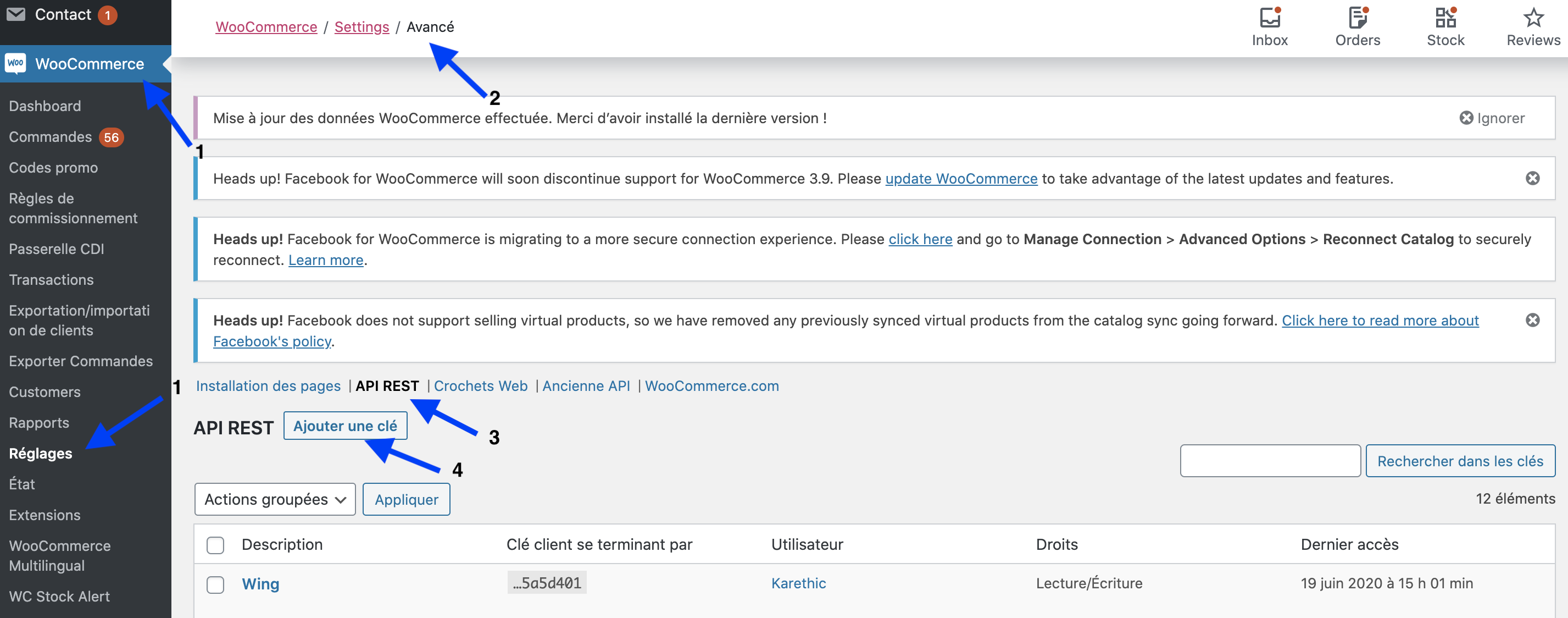Click Ignorer on the update notice
The height and width of the screenshot is (618, 1568).
pos(1492,118)
